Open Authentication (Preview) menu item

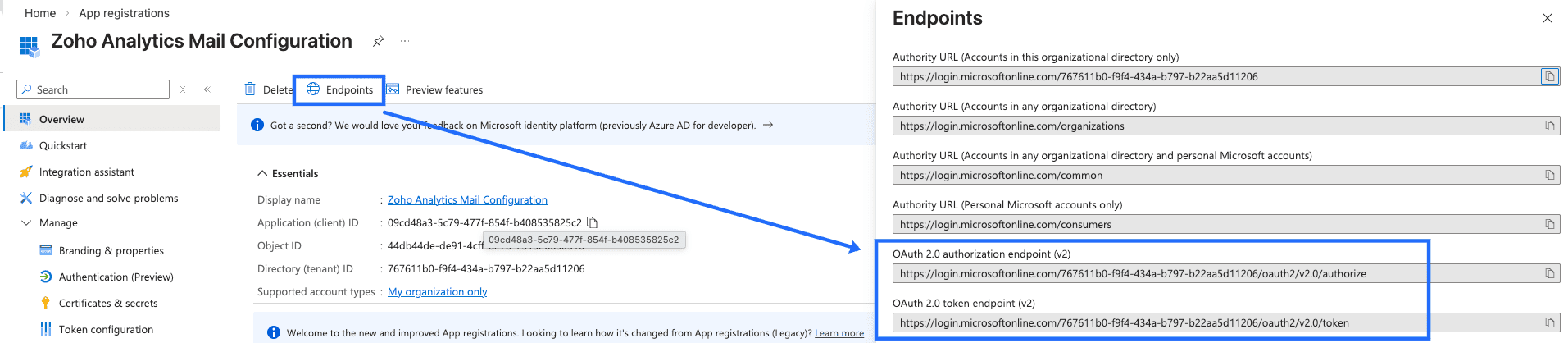pyautogui.click(x=116, y=277)
